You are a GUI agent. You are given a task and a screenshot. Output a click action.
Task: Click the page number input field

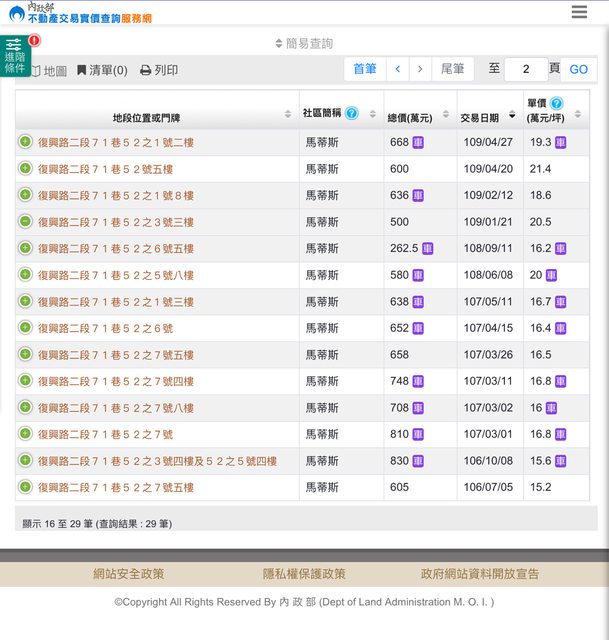point(525,69)
